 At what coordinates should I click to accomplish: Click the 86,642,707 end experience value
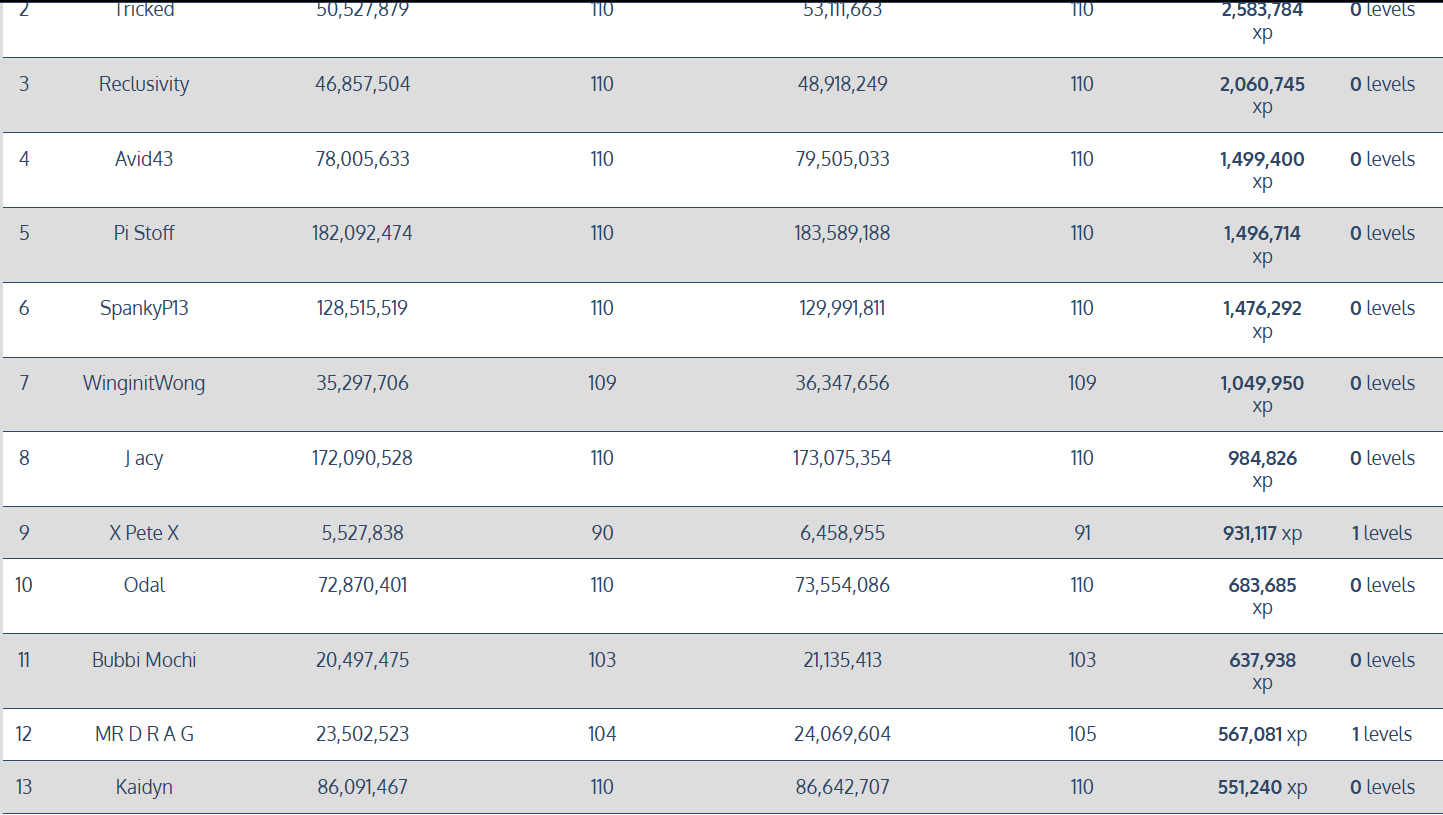(x=842, y=787)
